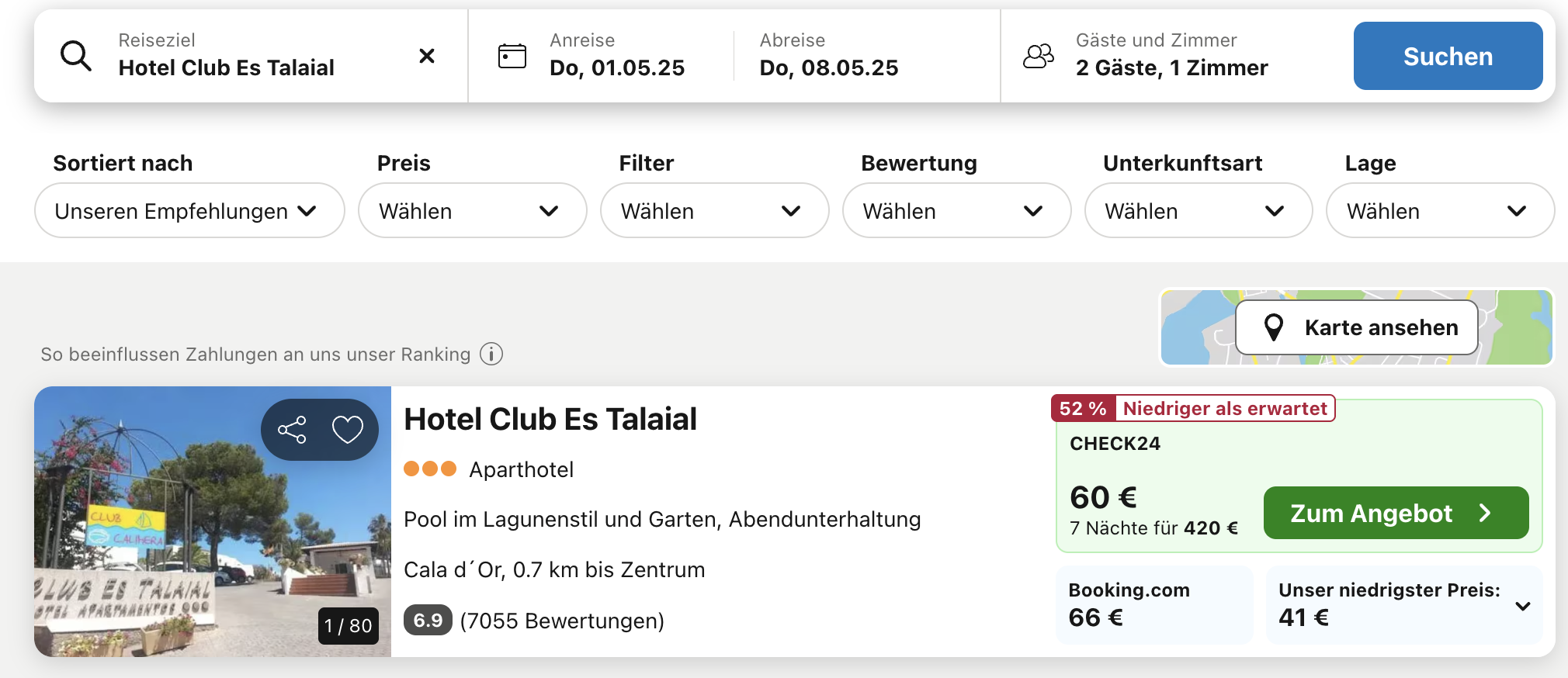Image resolution: width=1568 pixels, height=678 pixels.
Task: Clear the Reiseziel destination field
Action: [426, 56]
